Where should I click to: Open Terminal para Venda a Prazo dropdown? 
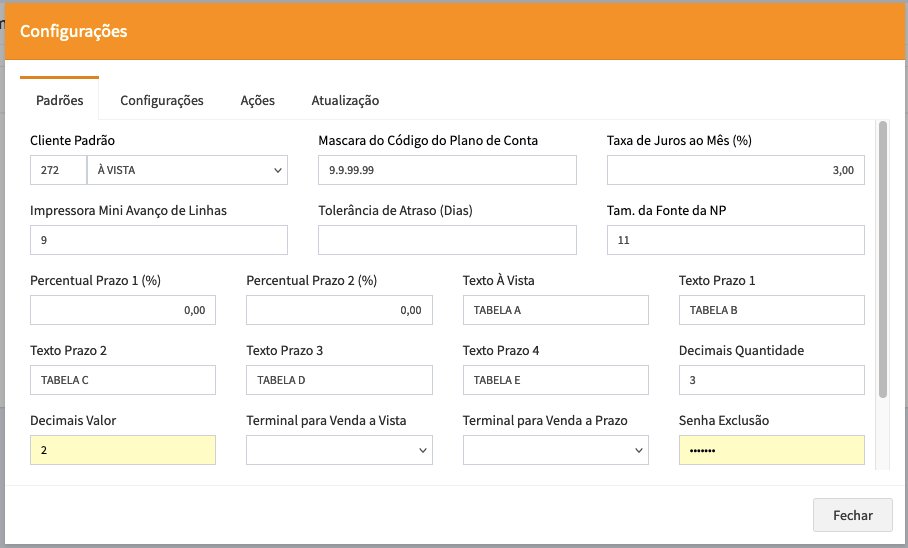555,451
